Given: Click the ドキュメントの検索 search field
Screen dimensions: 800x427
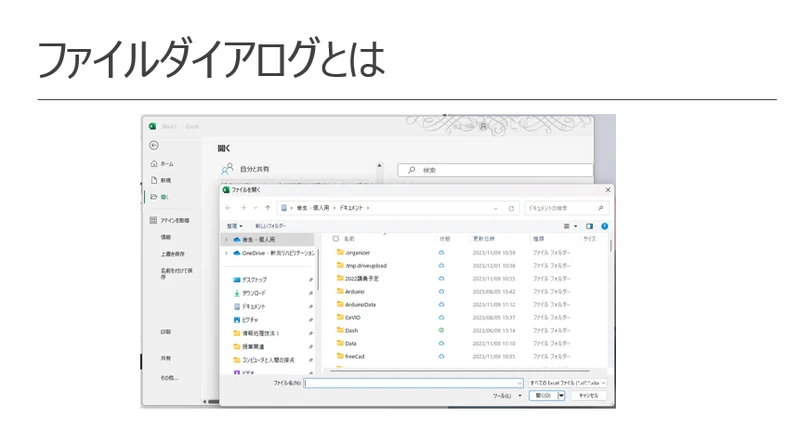Looking at the screenshot, I should coord(565,208).
